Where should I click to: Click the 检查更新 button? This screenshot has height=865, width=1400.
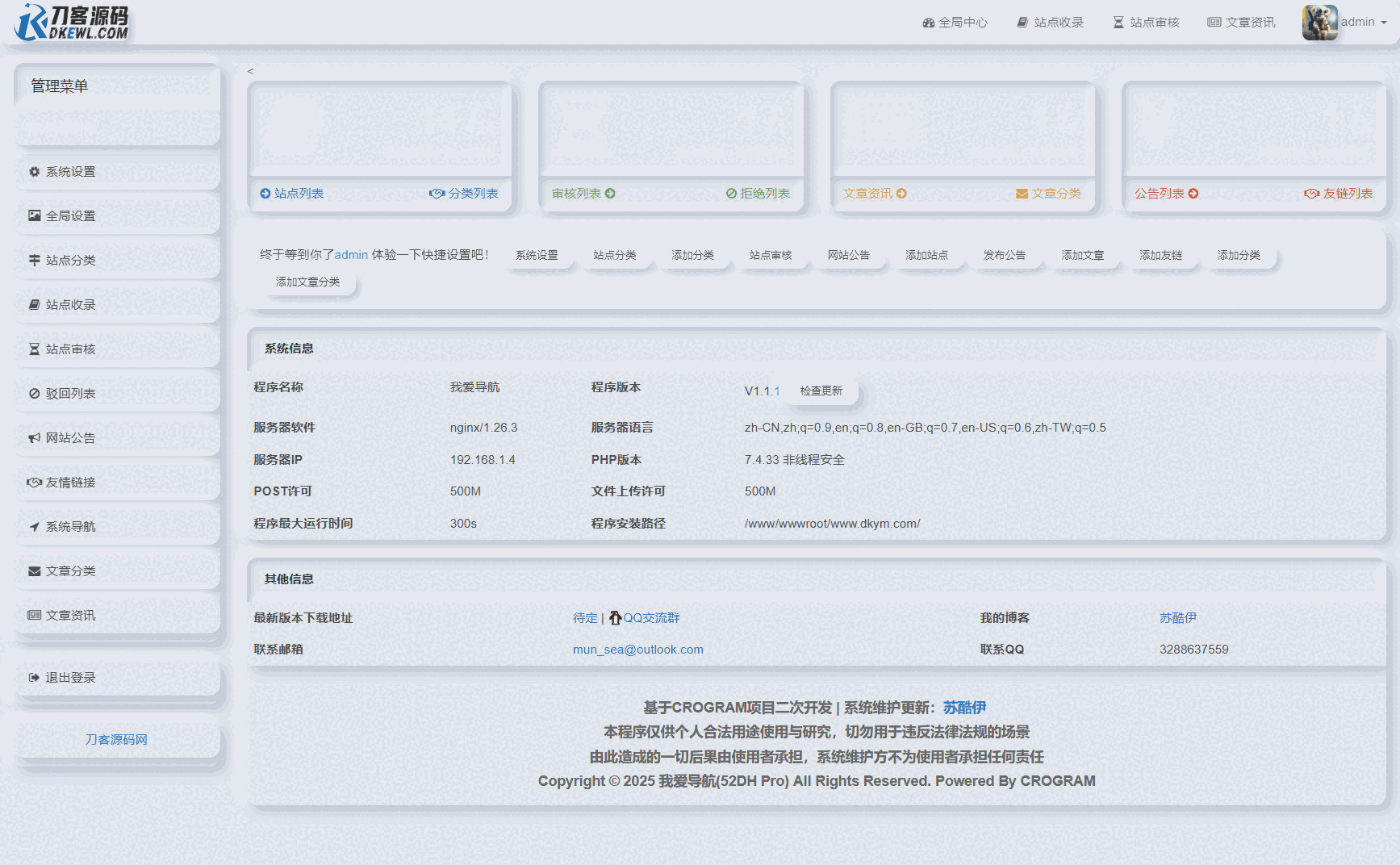(x=821, y=391)
